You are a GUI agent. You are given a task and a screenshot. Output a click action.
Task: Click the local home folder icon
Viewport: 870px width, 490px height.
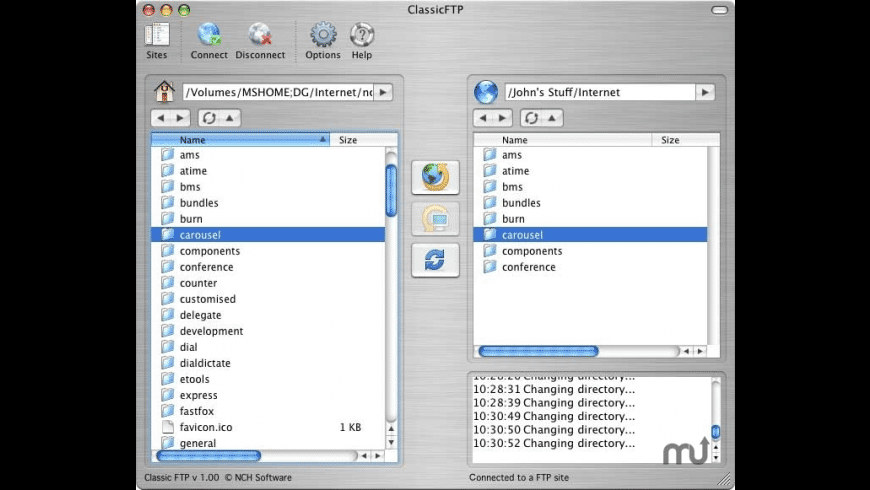click(x=164, y=92)
